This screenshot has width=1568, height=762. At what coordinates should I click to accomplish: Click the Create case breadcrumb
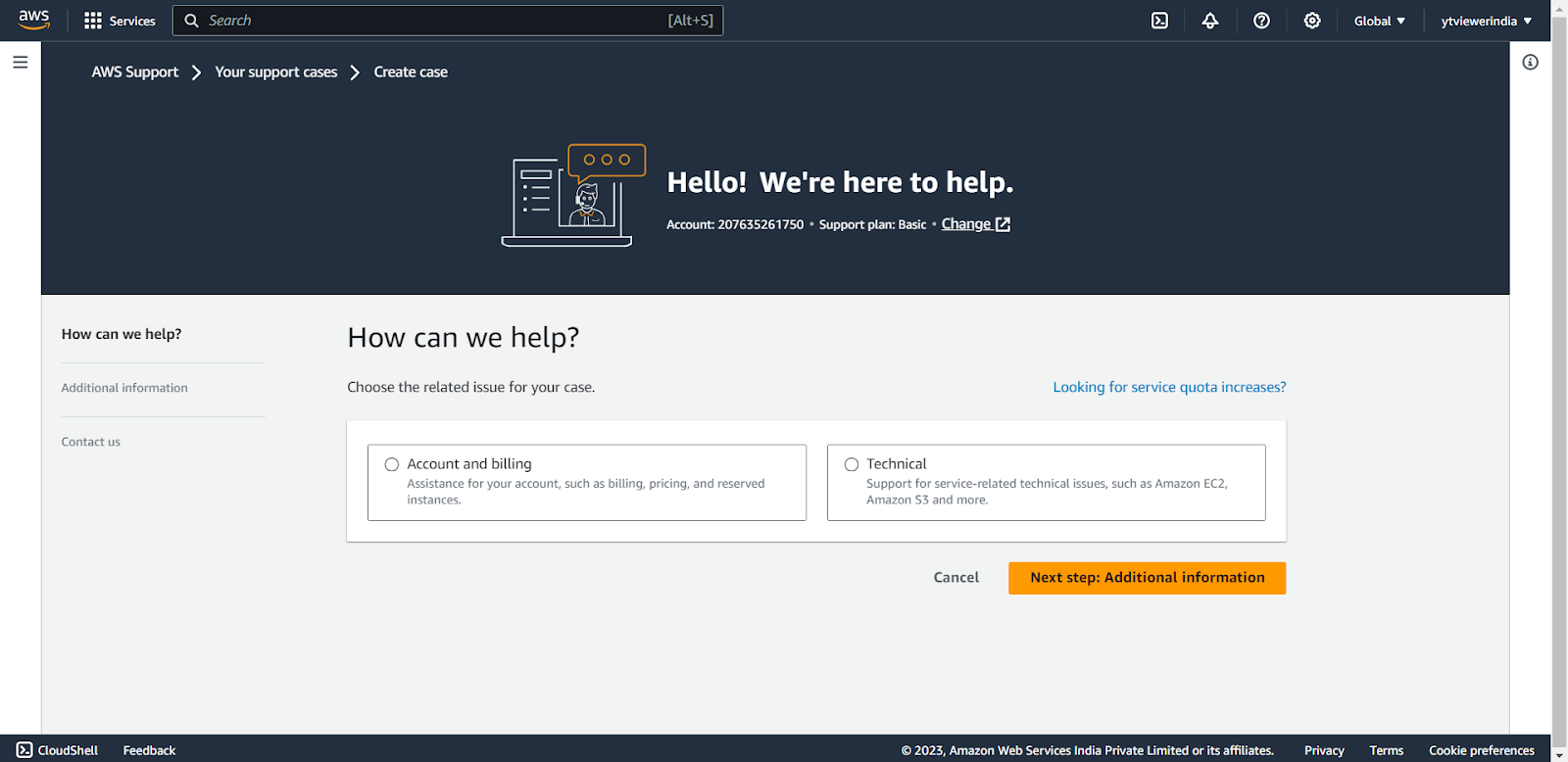411,71
